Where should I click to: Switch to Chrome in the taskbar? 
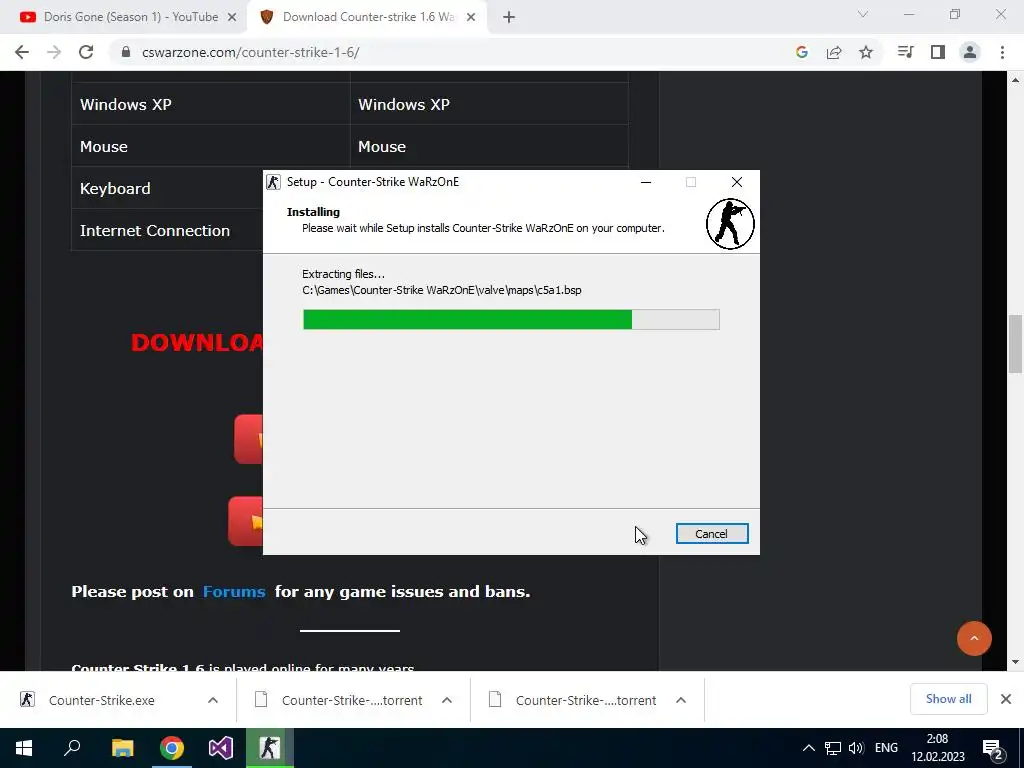pos(172,748)
